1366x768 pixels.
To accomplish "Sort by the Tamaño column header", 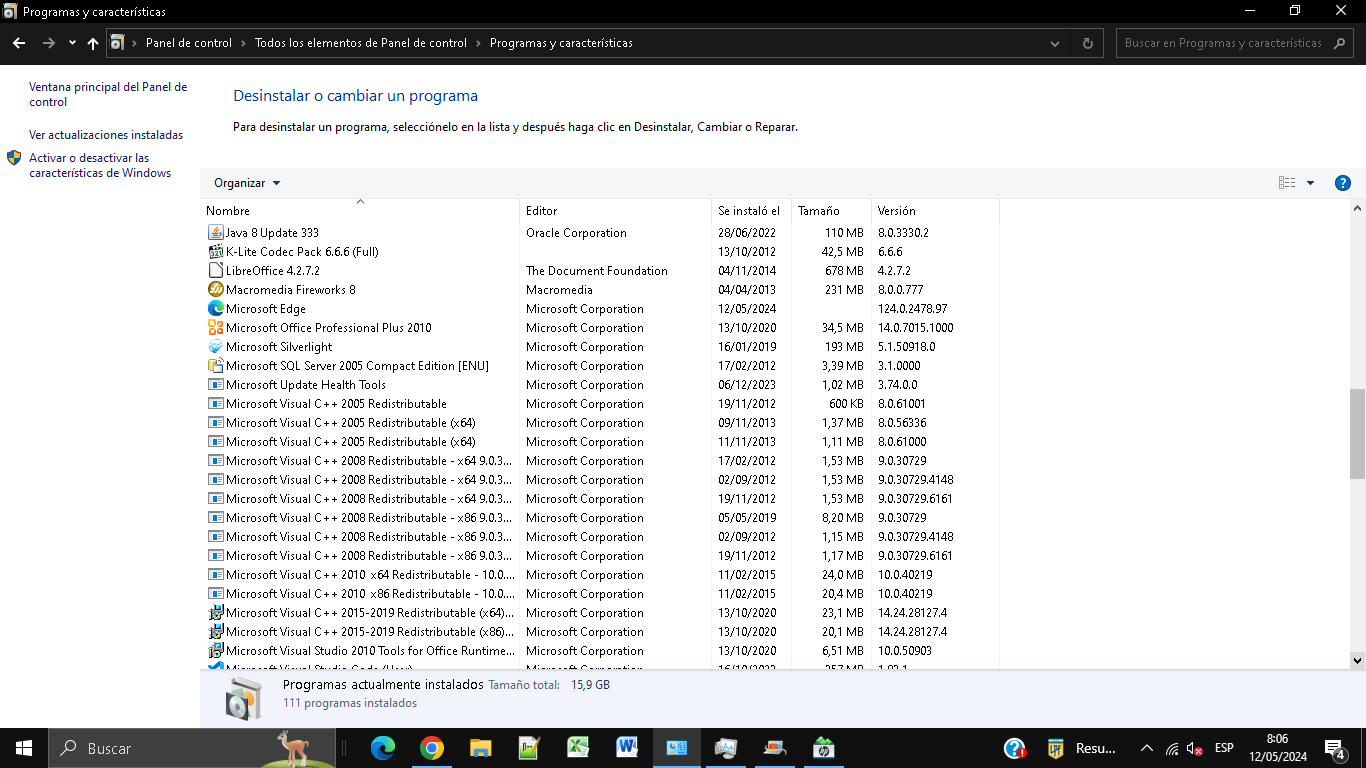I will [x=831, y=211].
